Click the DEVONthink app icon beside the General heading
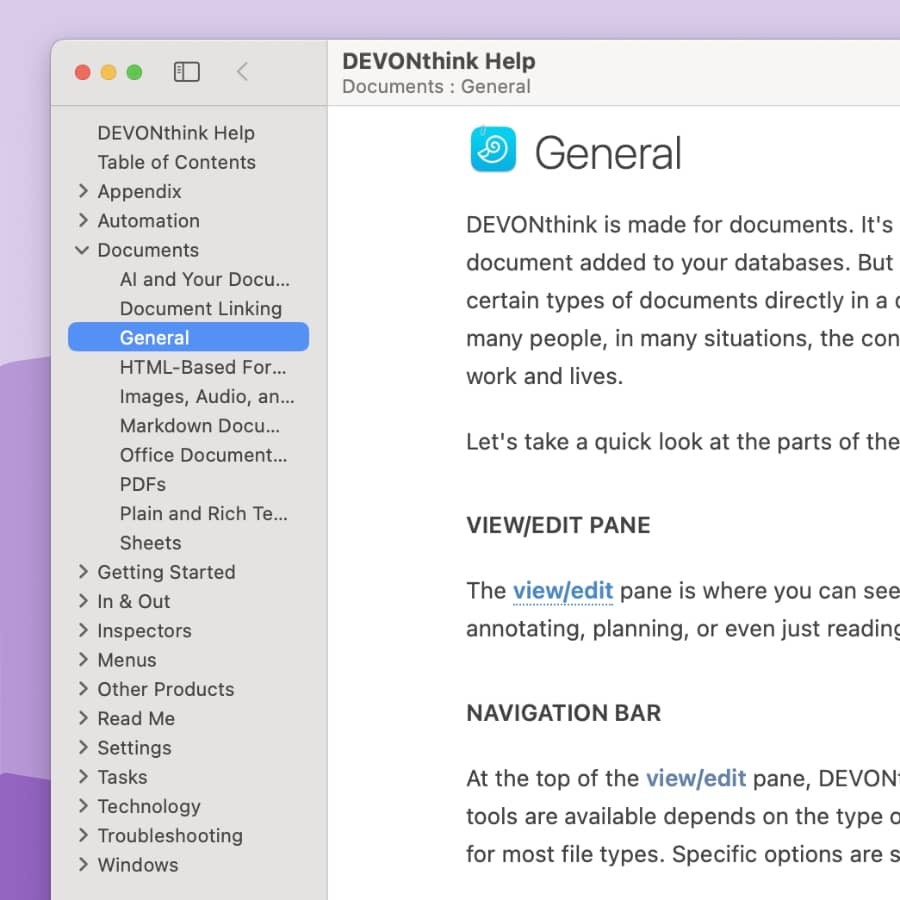Screen dimensions: 900x900 (x=493, y=149)
